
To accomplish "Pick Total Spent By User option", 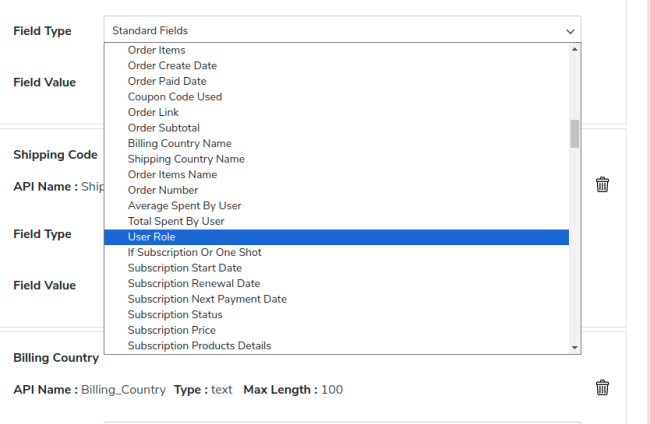I will (176, 221).
